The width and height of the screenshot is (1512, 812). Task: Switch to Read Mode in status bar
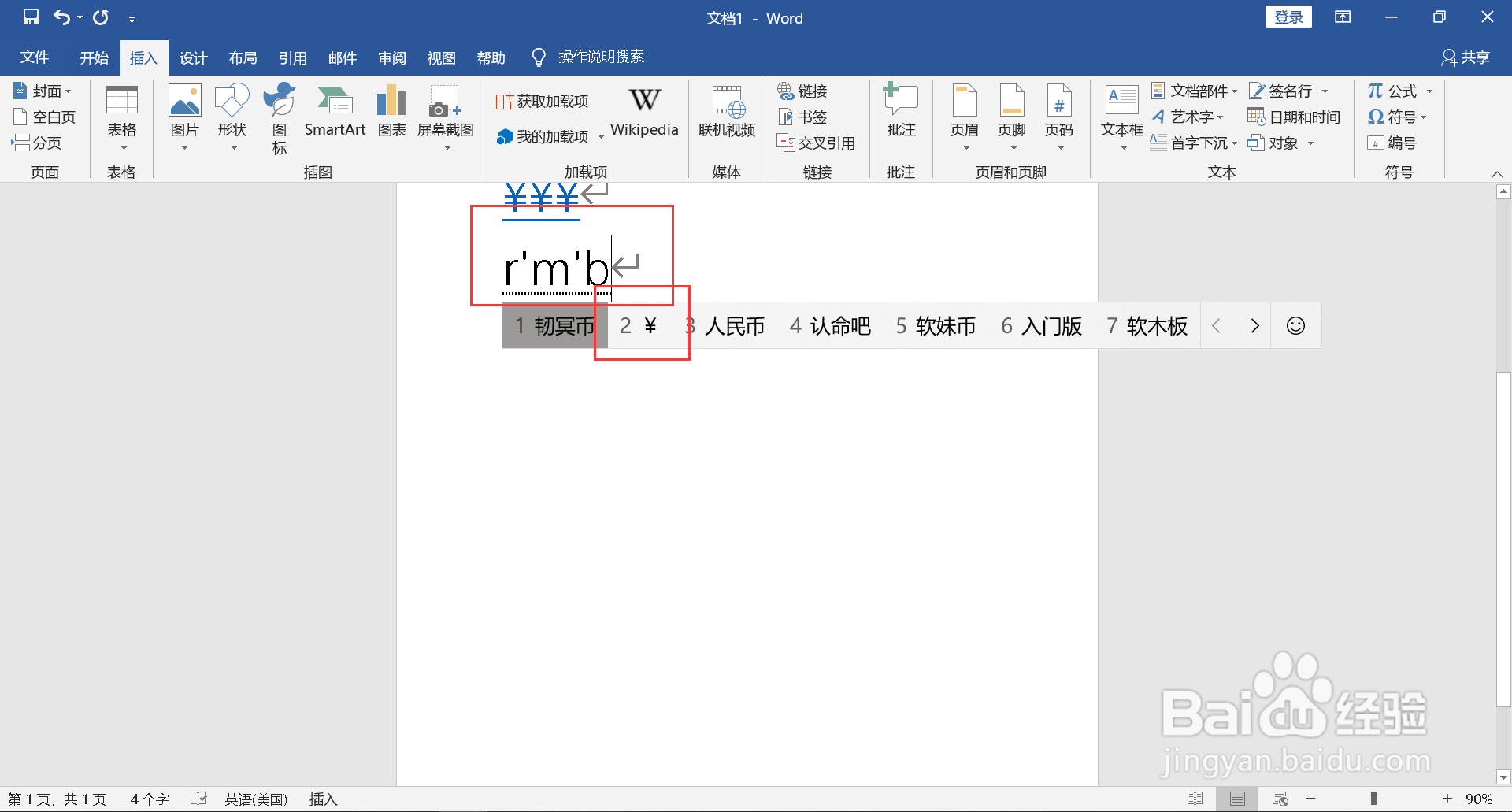pyautogui.click(x=1196, y=798)
